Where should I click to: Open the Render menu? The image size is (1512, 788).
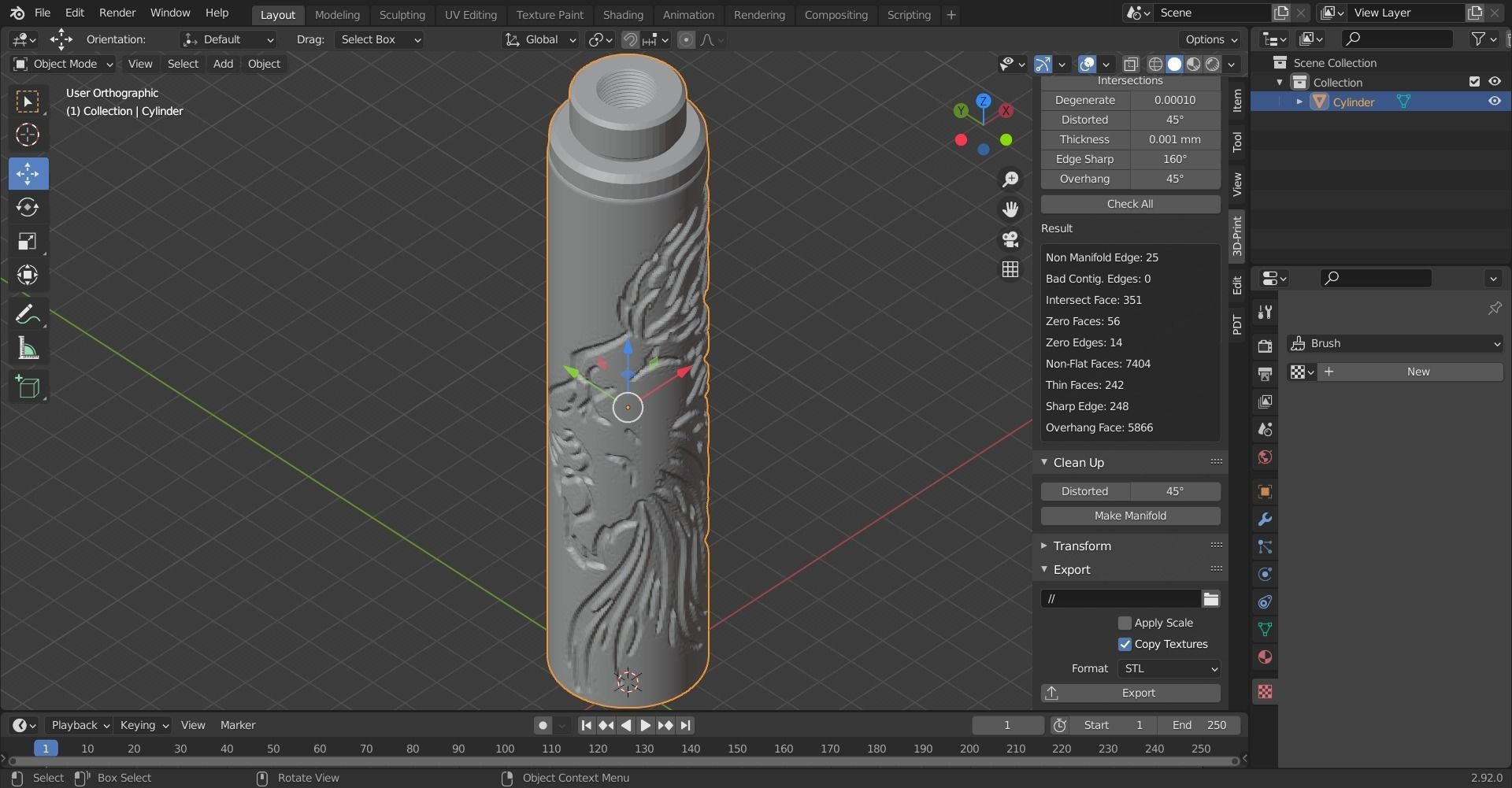point(117,13)
